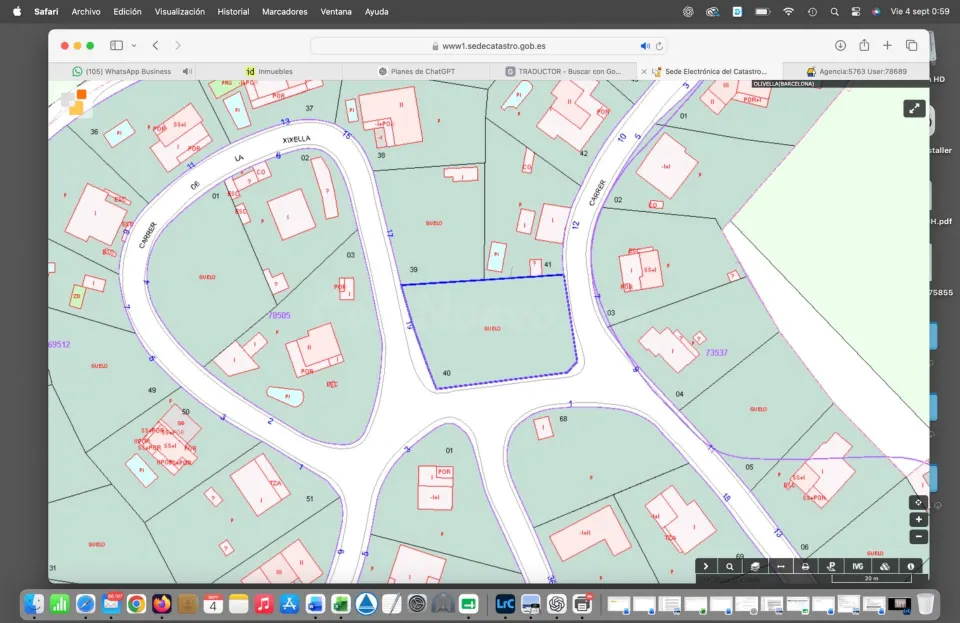The image size is (960, 623).
Task: Mute the WhatsApp Business tab audio
Action: coord(187,72)
